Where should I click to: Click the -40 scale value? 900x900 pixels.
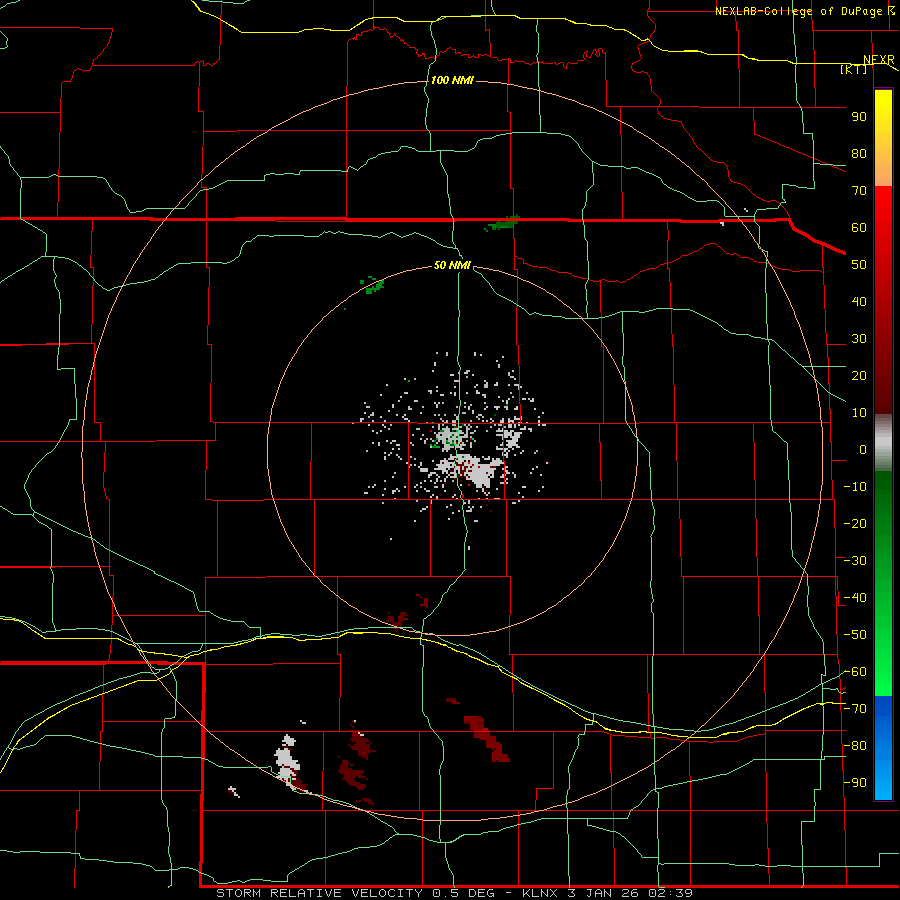tap(855, 598)
